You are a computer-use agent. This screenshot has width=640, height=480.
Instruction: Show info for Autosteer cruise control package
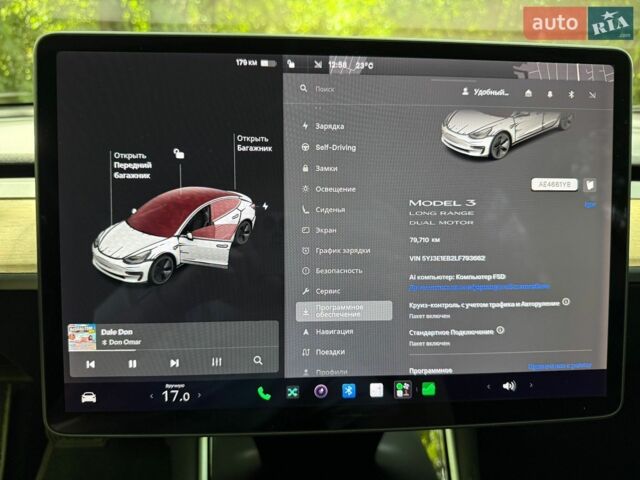pyautogui.click(x=566, y=302)
